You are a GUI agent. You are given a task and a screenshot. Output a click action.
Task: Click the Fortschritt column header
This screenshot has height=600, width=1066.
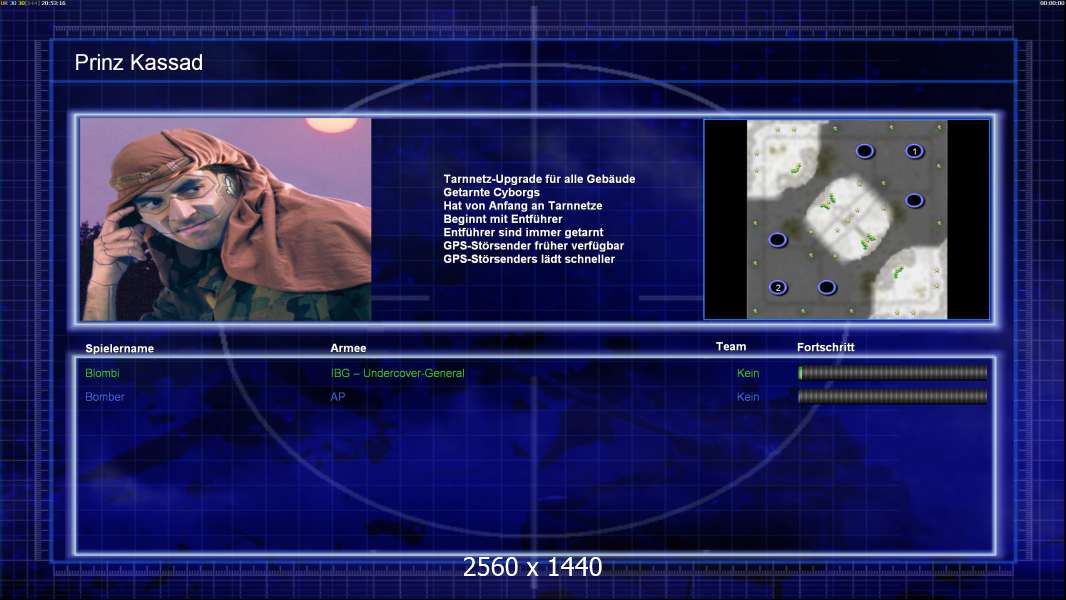(825, 347)
